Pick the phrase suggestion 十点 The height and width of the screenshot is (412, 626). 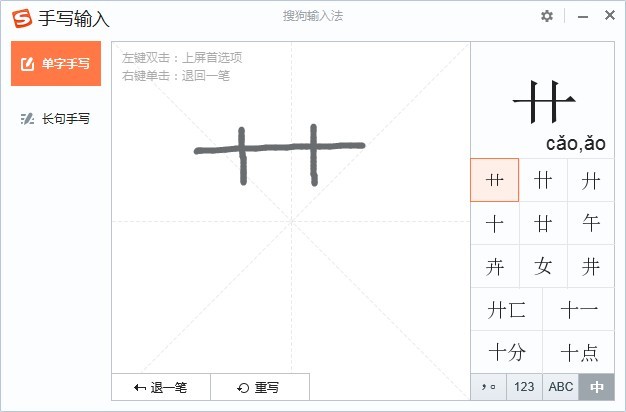pos(578,352)
